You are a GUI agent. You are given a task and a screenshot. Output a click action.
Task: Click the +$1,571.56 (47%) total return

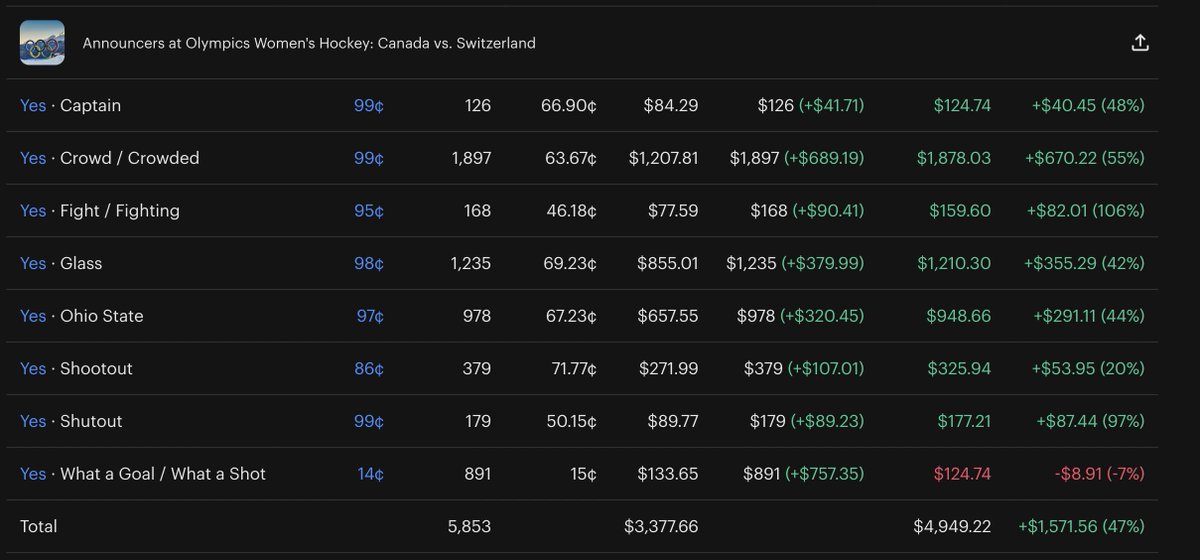coord(1081,526)
